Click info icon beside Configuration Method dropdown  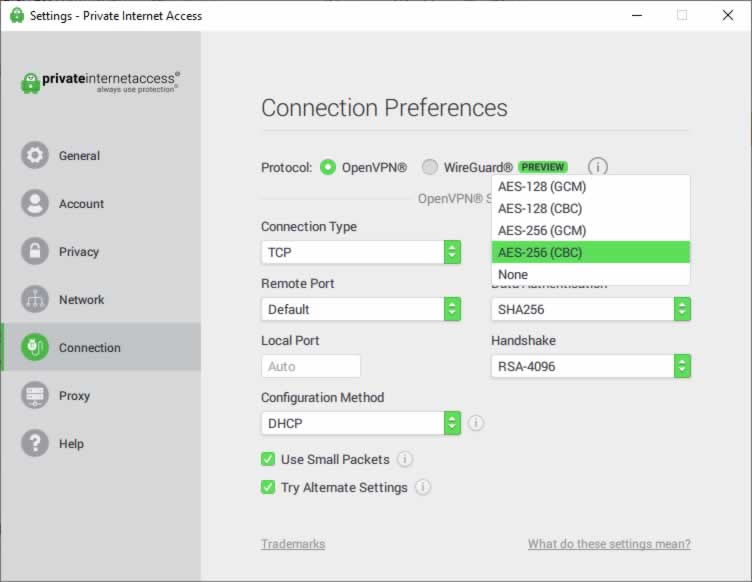tap(475, 423)
